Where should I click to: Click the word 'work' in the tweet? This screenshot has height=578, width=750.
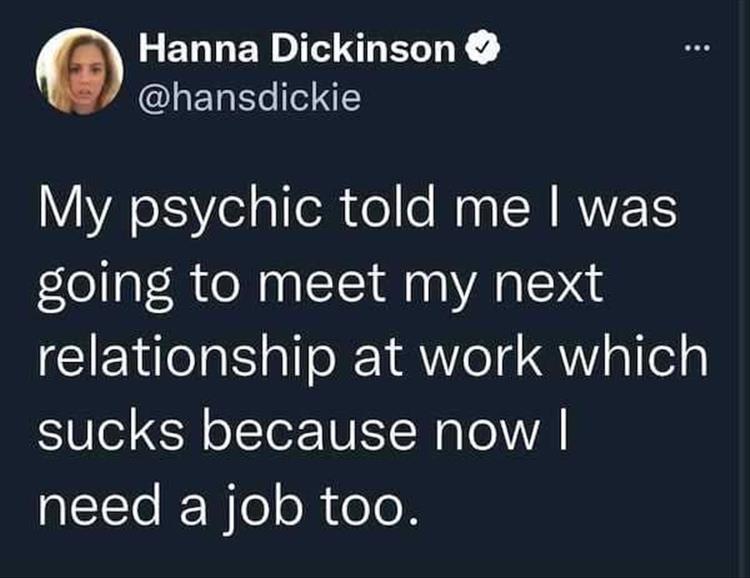481,356
